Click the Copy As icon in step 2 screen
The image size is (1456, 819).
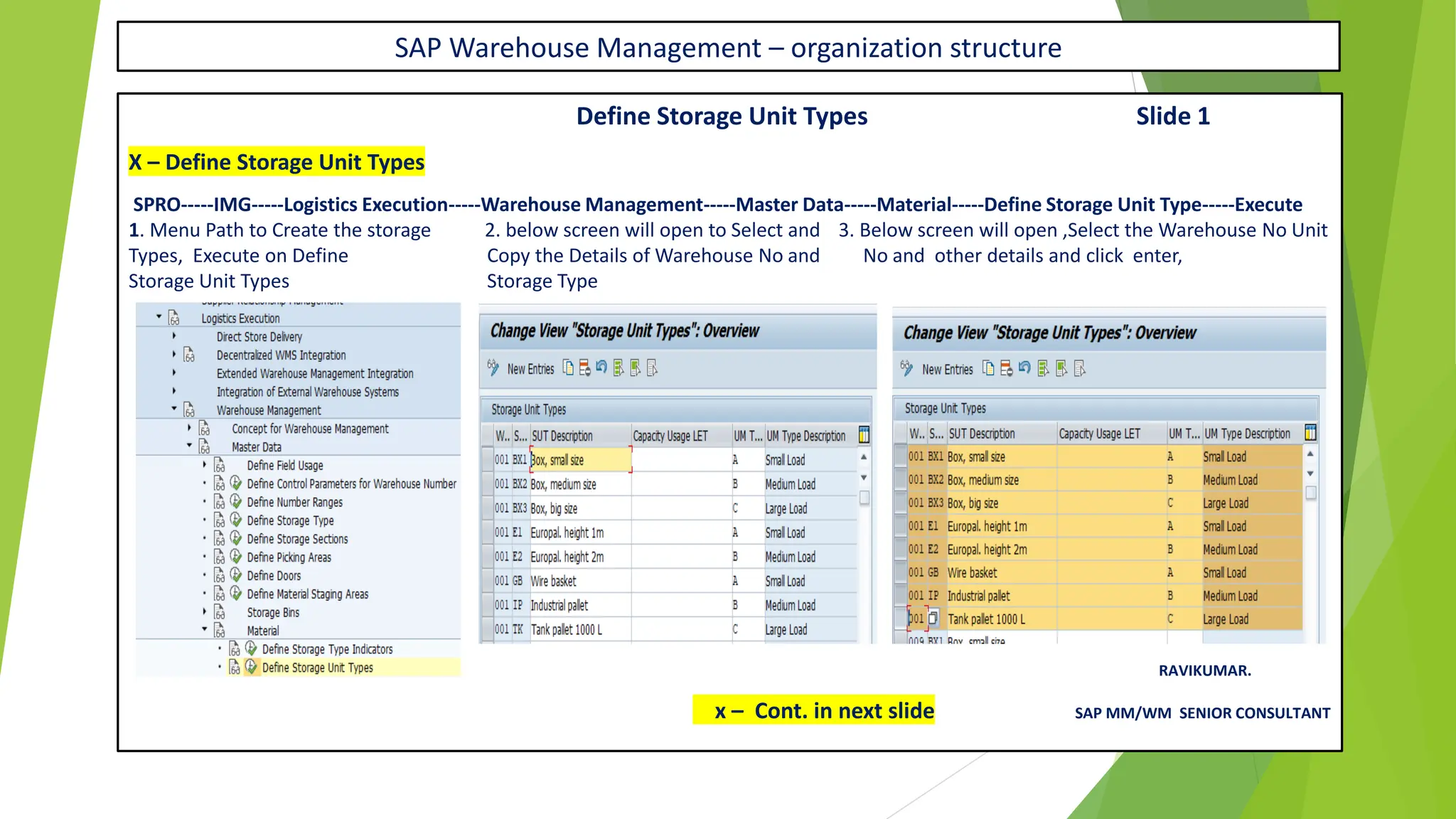568,368
